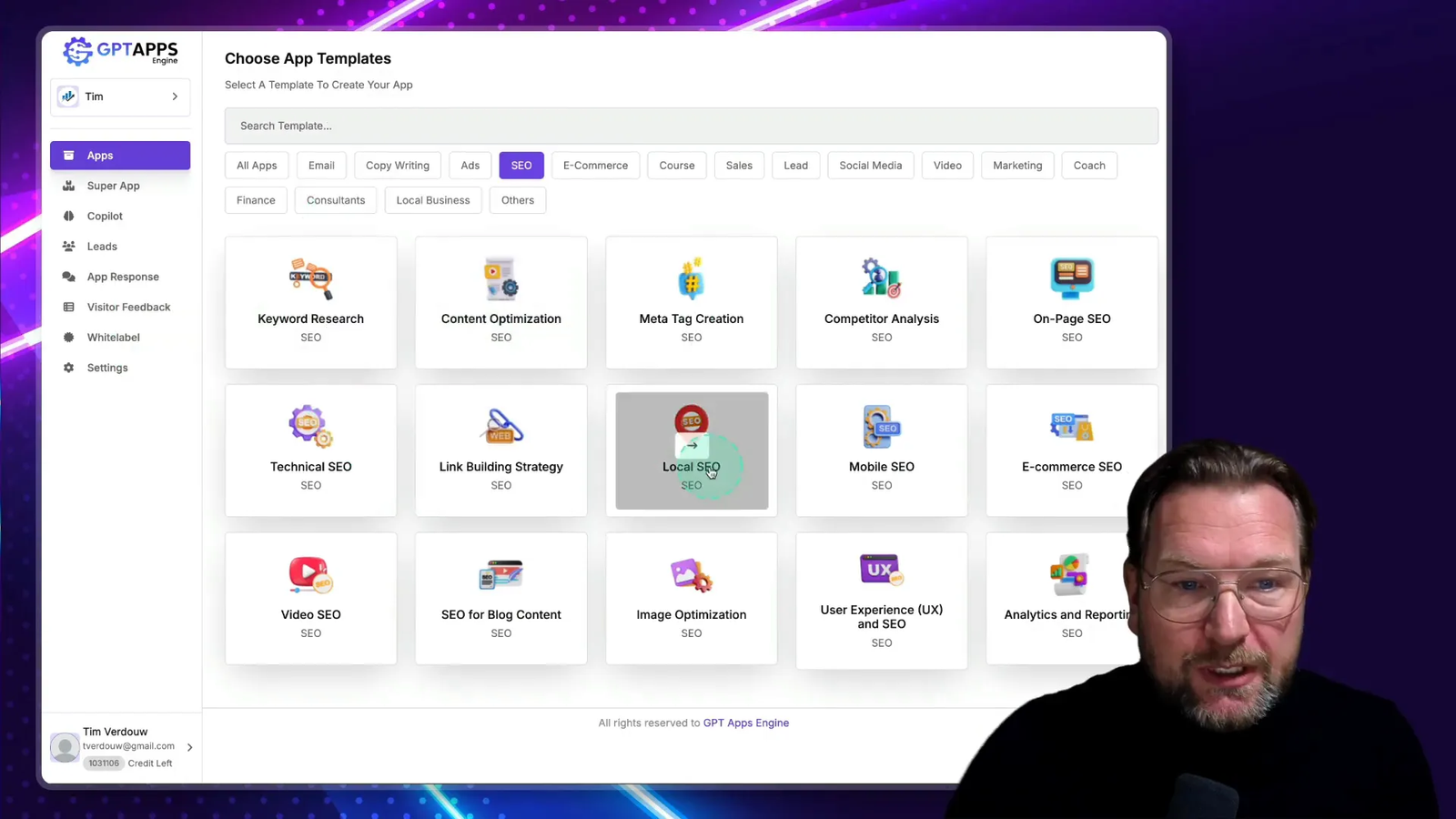Click the Technical SEO gear icon
This screenshot has height=819, width=1456.
click(310, 426)
